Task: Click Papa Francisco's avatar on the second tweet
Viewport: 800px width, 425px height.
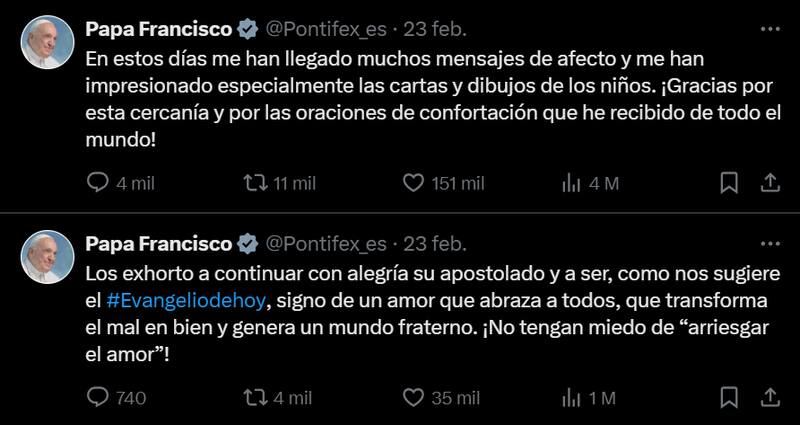Action: (47, 257)
